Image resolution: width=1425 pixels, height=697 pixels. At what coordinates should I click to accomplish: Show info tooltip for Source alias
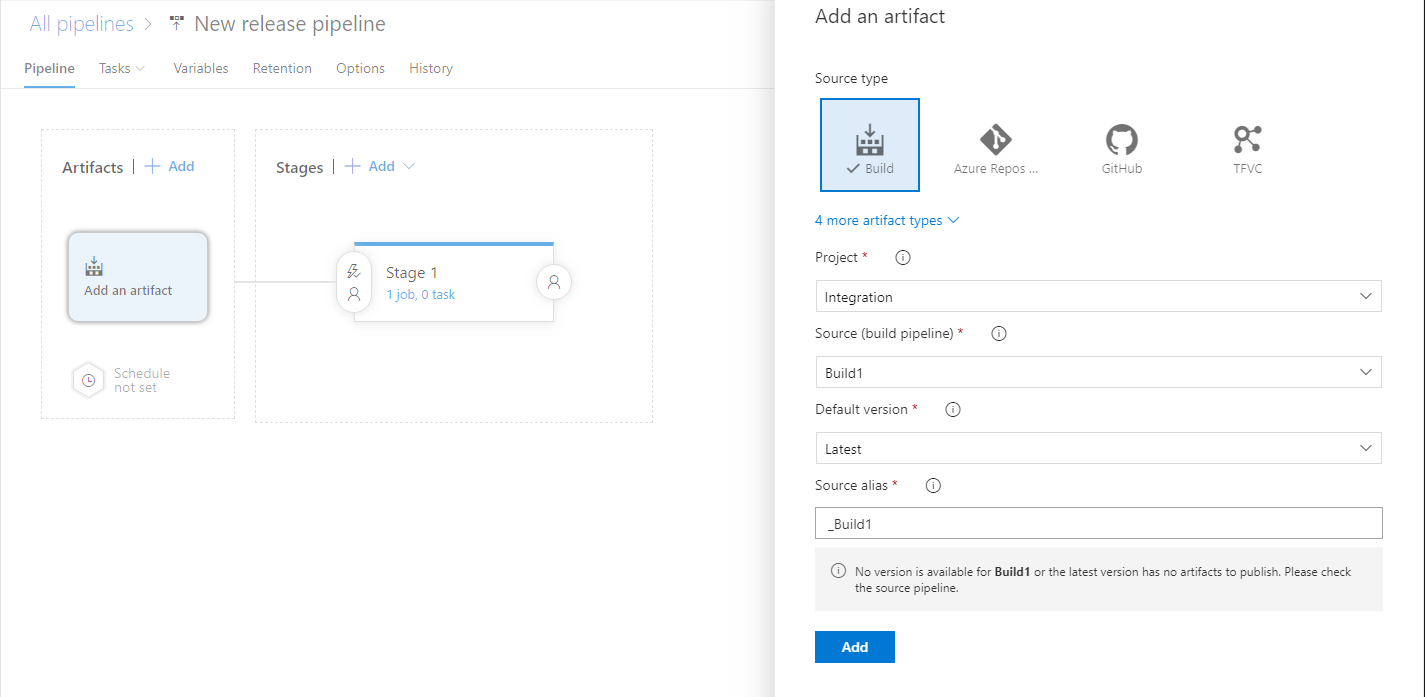pyautogui.click(x=932, y=485)
